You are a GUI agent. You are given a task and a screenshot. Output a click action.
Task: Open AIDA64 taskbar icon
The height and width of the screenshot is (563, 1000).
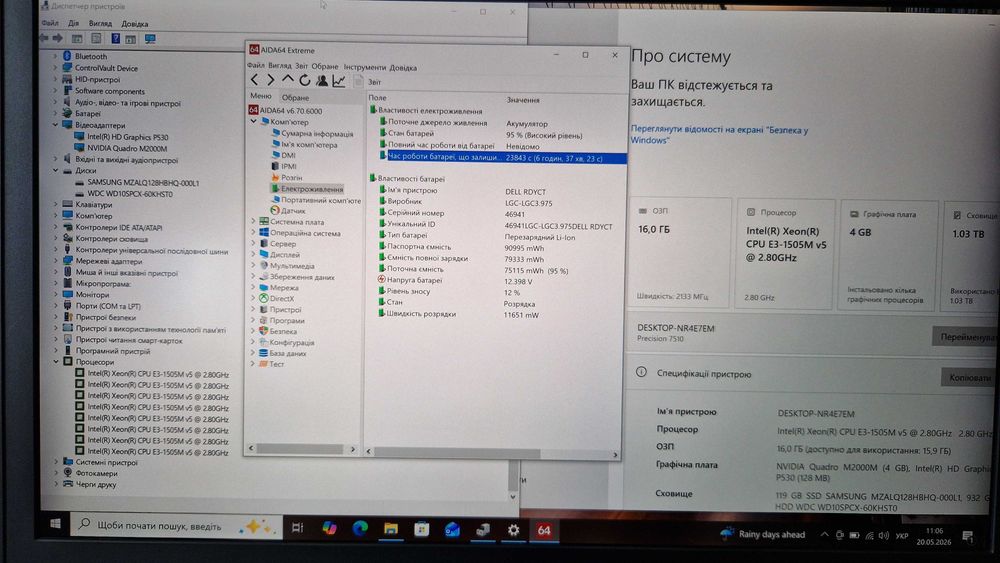(x=544, y=530)
